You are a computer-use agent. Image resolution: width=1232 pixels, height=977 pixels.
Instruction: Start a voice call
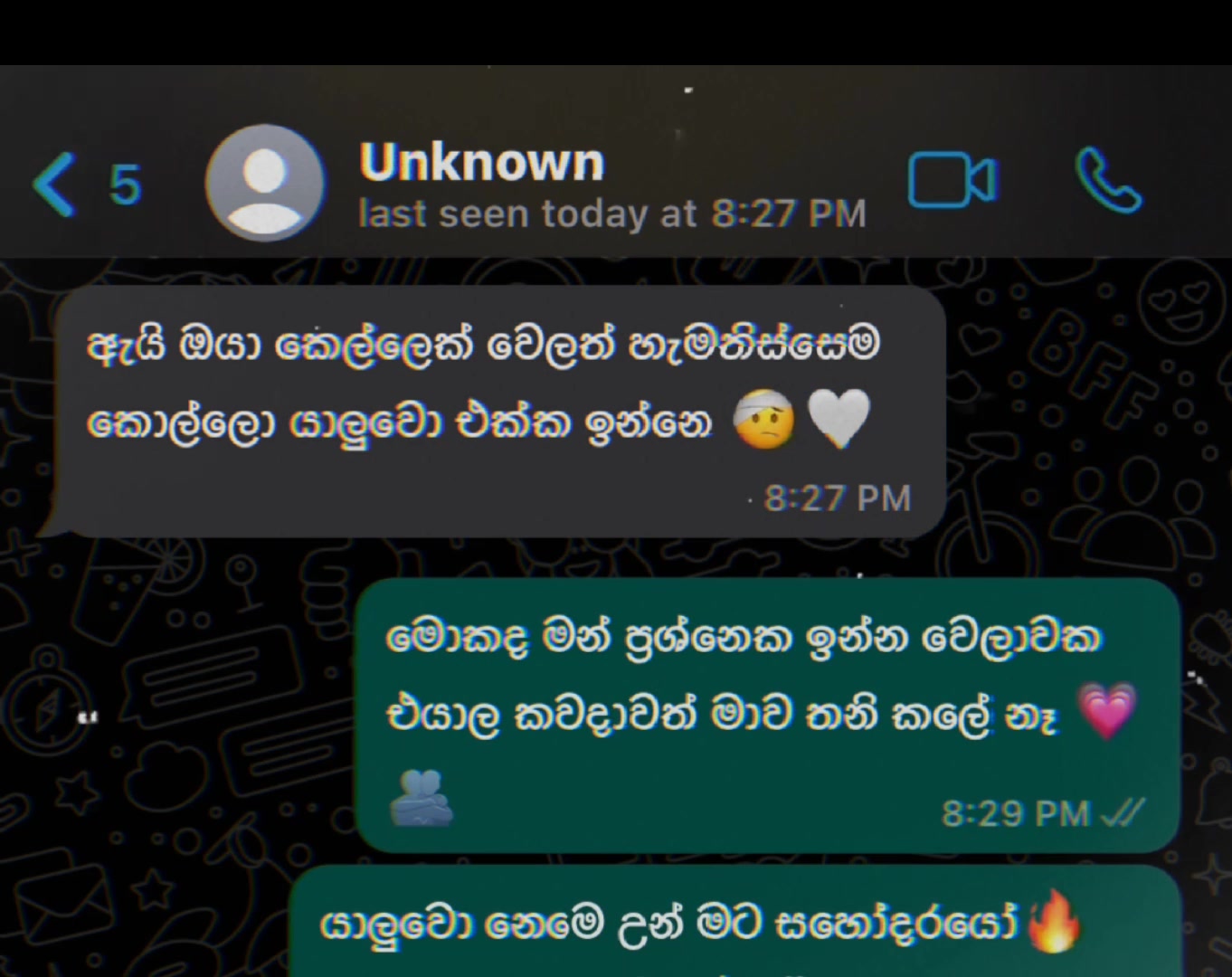click(1108, 180)
